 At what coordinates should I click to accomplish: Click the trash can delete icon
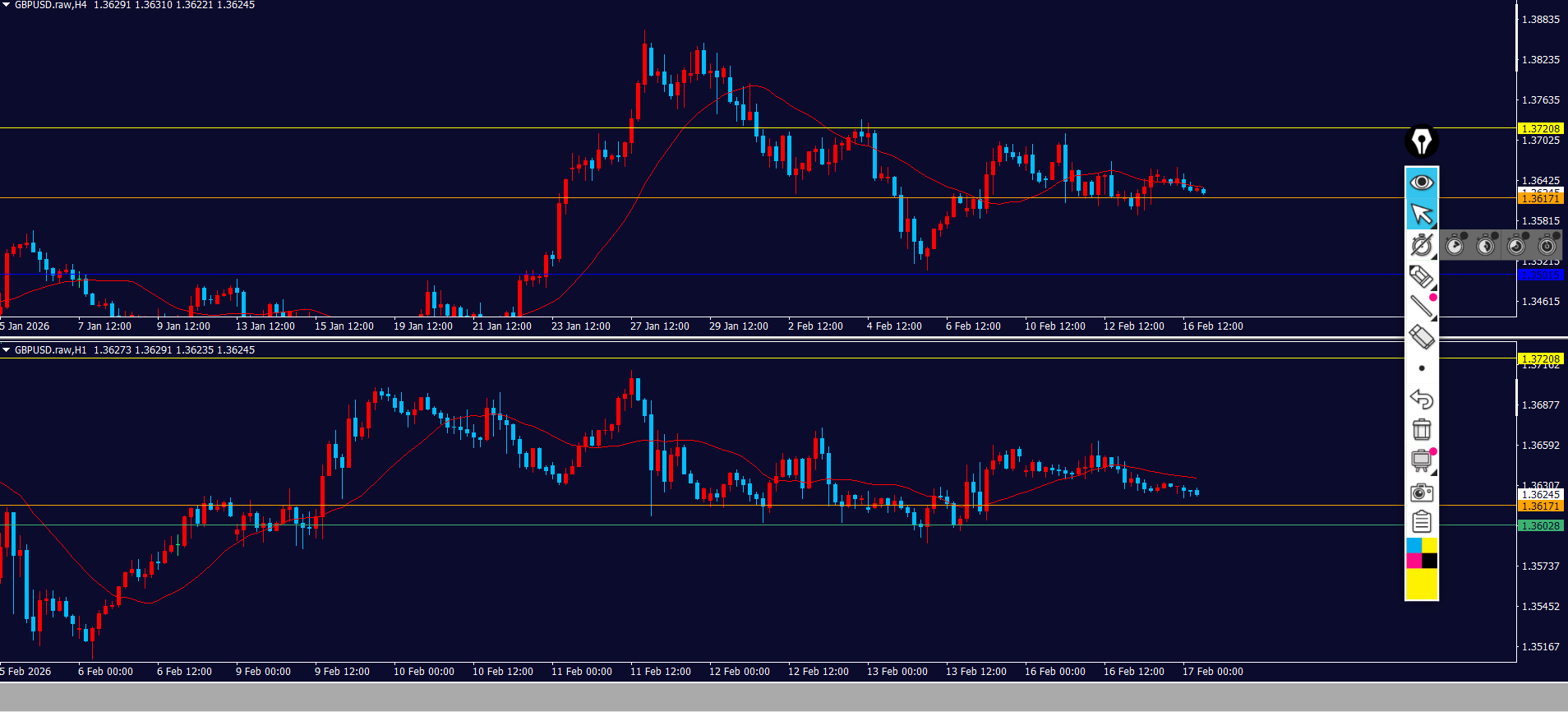tap(1421, 430)
